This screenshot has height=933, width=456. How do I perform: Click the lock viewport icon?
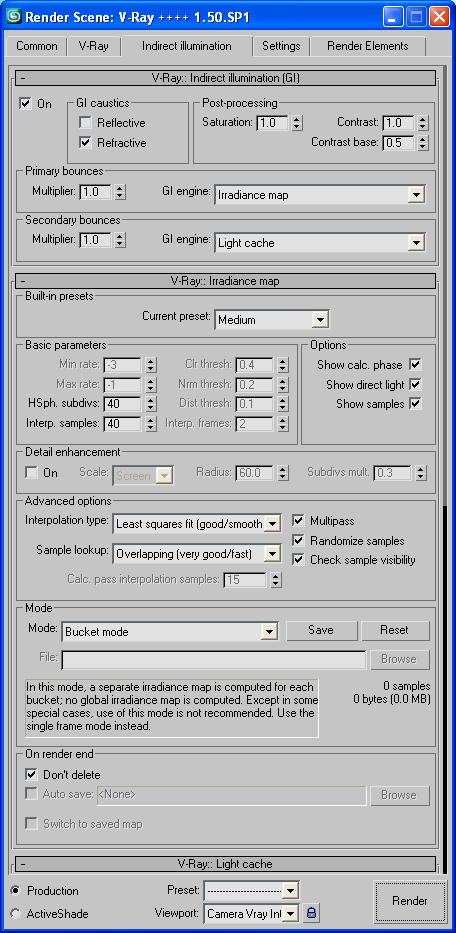click(311, 913)
